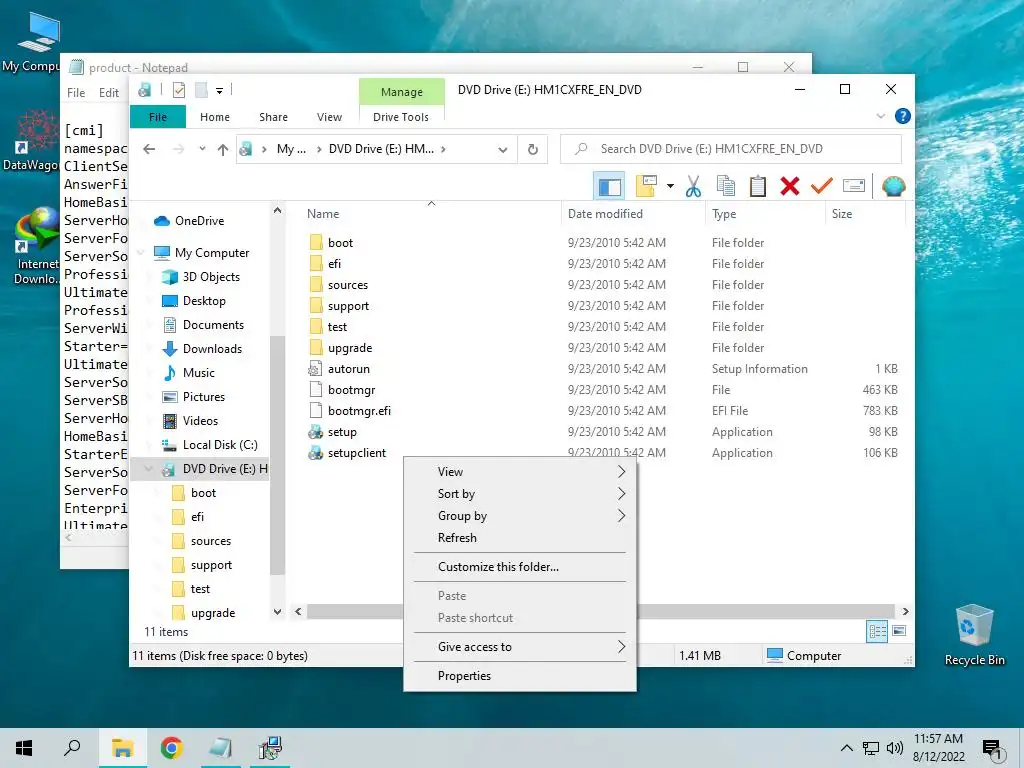Switch to Details view icon in status bar
1024x768 pixels.
(877, 631)
